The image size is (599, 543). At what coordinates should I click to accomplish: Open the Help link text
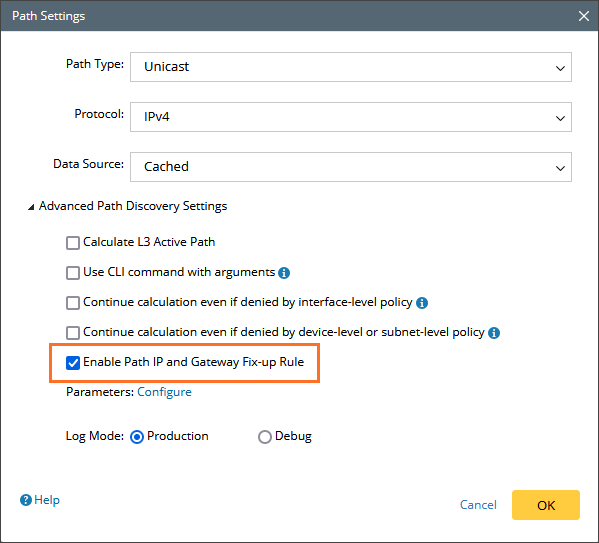(x=47, y=500)
